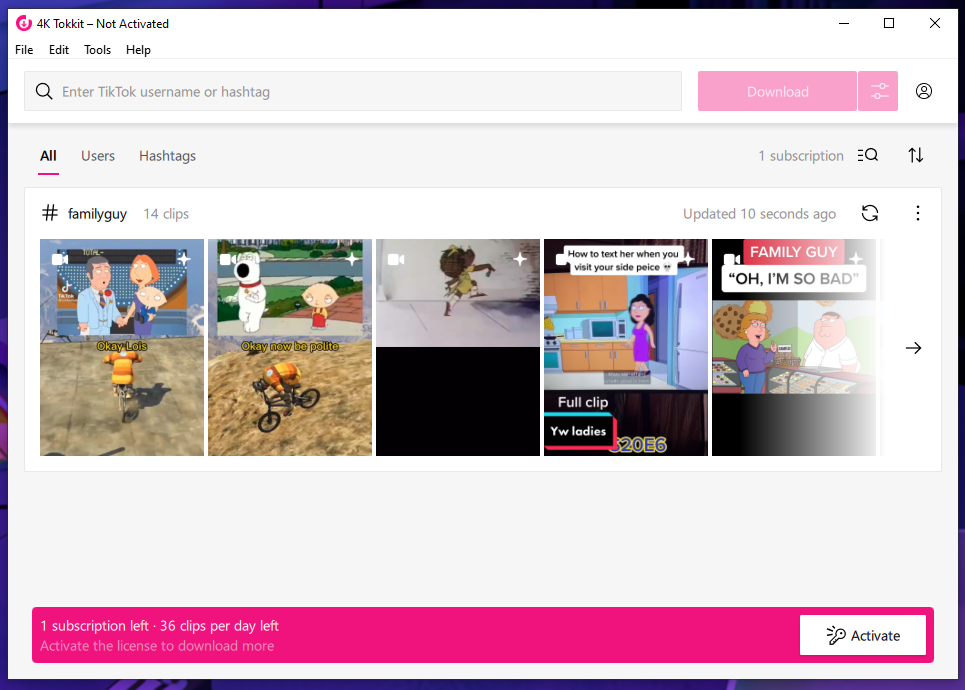Image resolution: width=965 pixels, height=690 pixels.
Task: Click the account profile icon
Action: 924,91
